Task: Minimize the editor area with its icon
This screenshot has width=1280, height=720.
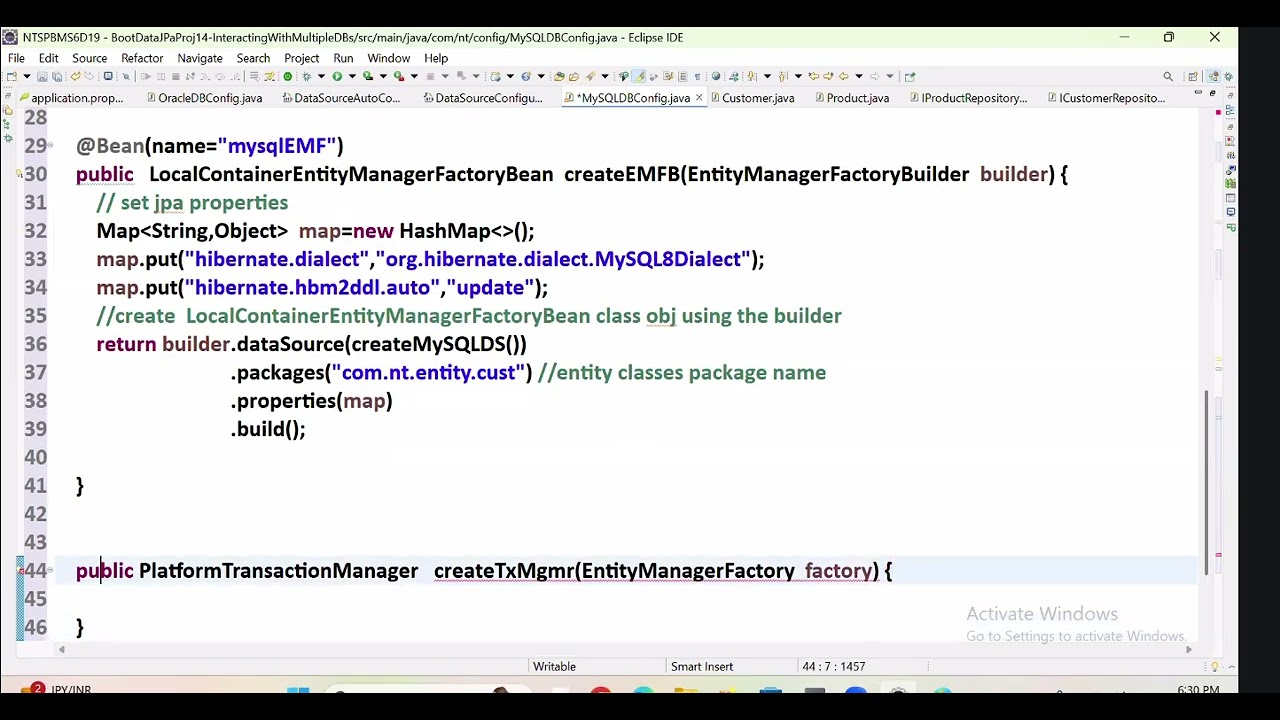Action: coord(1198,92)
